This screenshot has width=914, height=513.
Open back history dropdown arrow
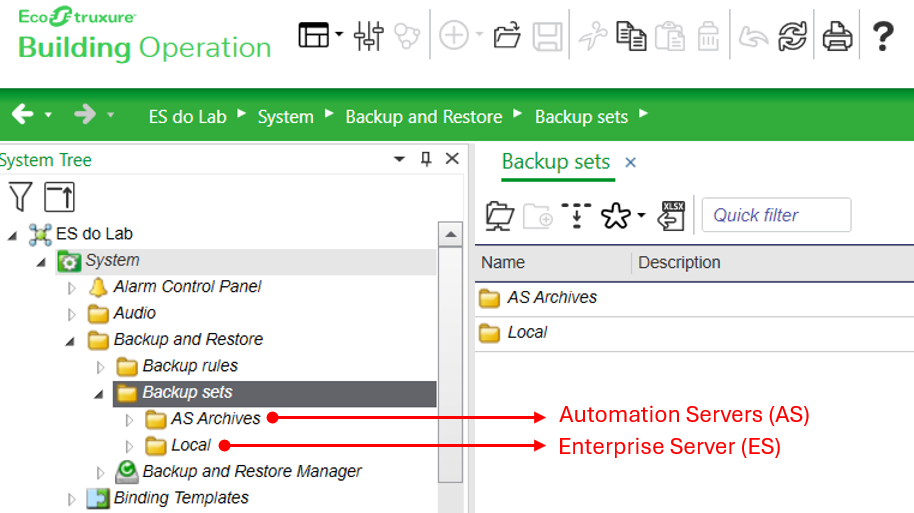(48, 115)
